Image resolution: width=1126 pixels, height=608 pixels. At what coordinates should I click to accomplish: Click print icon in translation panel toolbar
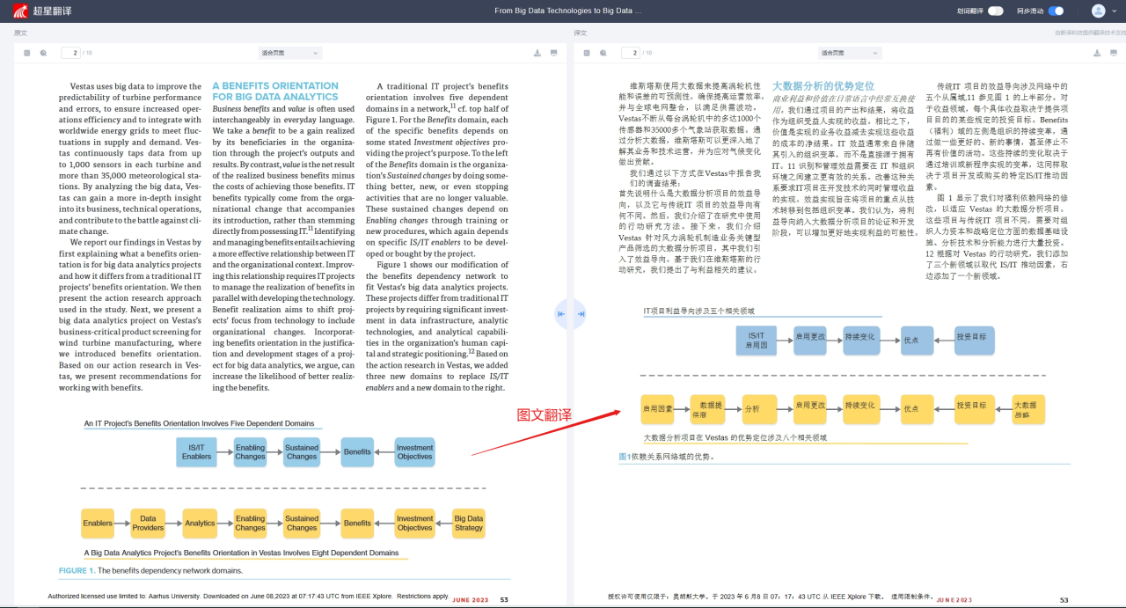pyautogui.click(x=1114, y=52)
